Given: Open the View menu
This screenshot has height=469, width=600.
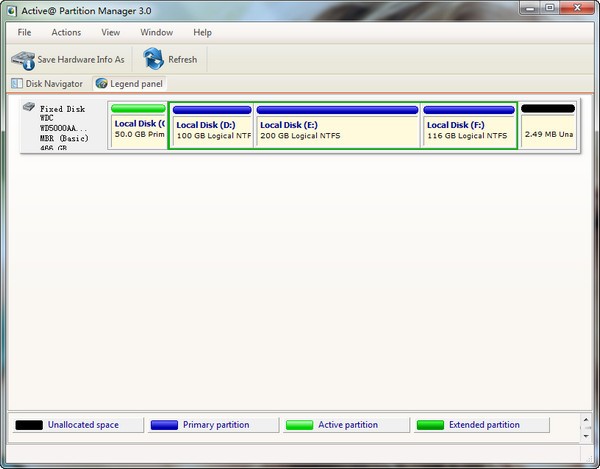Looking at the screenshot, I should [x=110, y=32].
